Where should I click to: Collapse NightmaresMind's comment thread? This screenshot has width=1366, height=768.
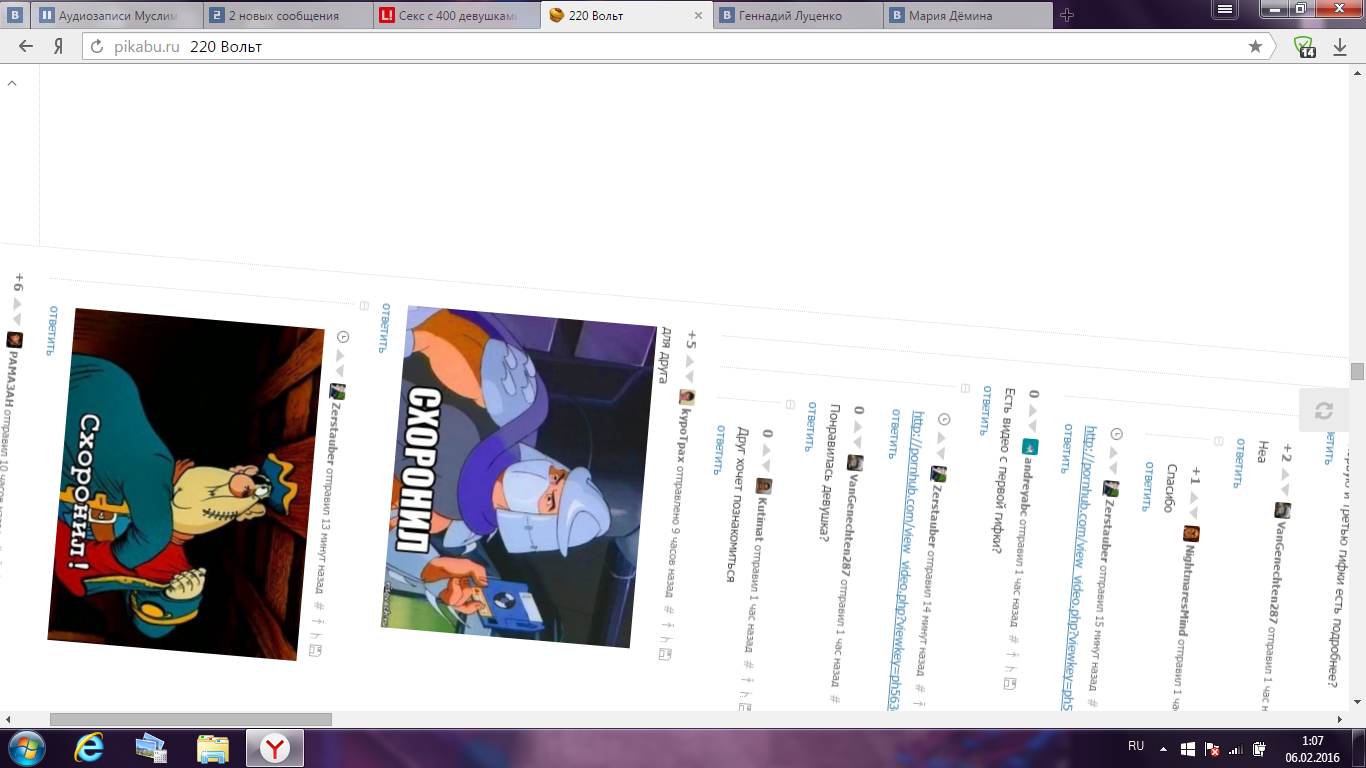pyautogui.click(x=1219, y=441)
